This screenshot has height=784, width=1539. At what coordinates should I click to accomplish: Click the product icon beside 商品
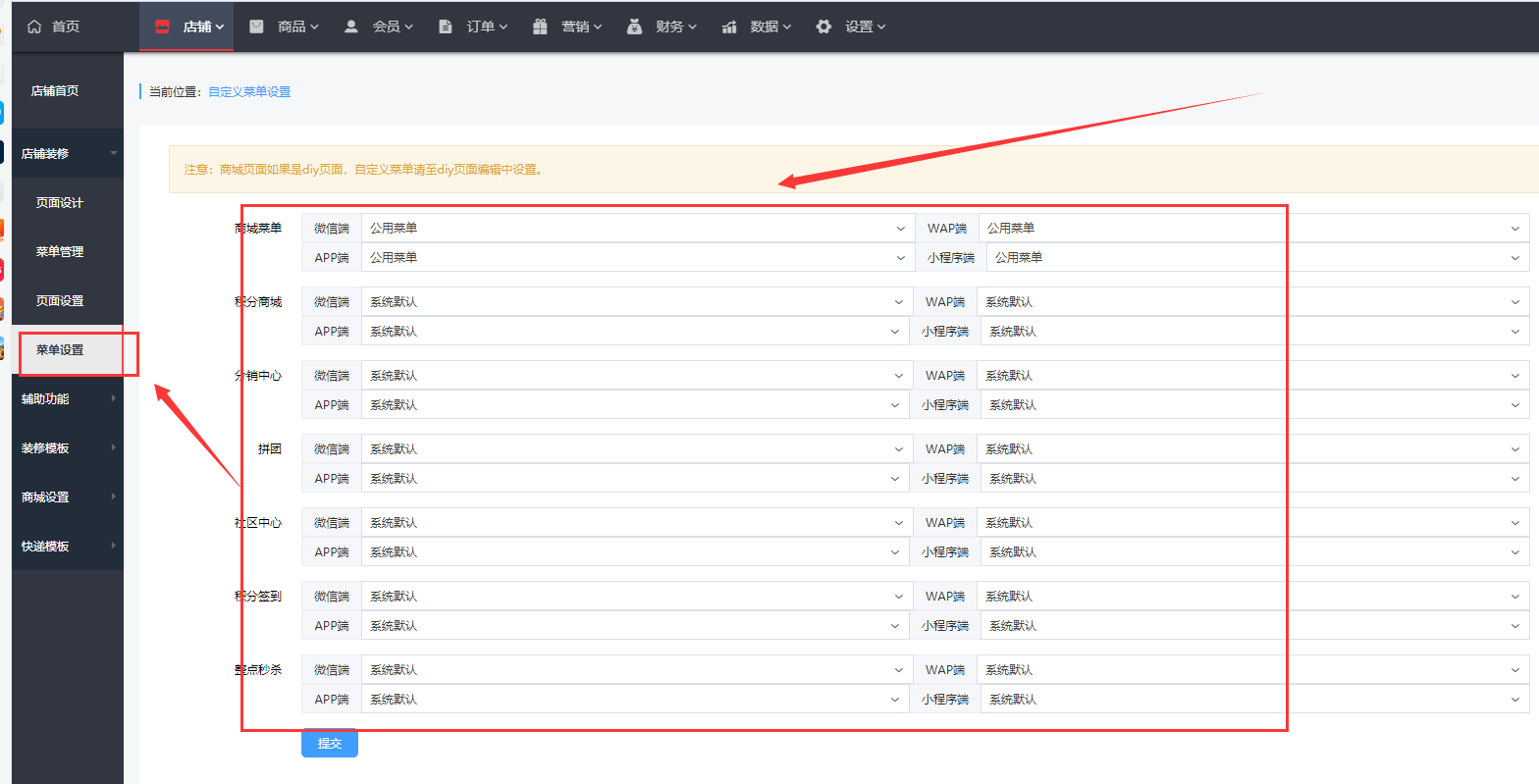point(256,26)
